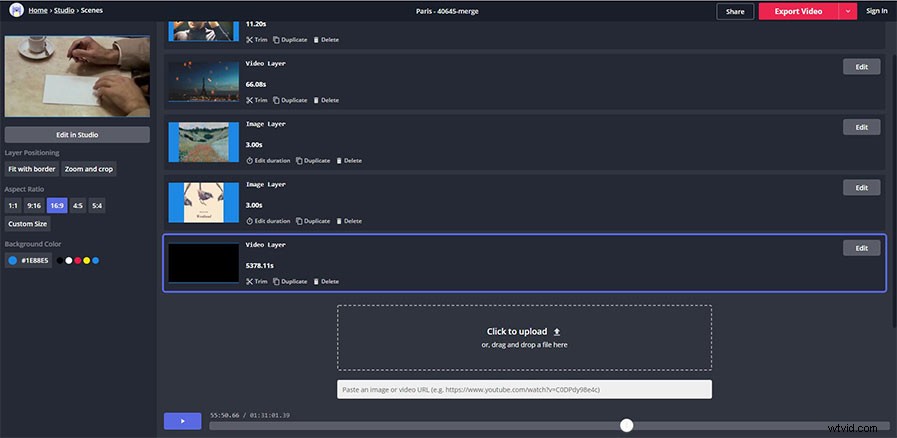Go to Studio in the breadcrumb
This screenshot has height=438, width=897.
click(x=66, y=10)
